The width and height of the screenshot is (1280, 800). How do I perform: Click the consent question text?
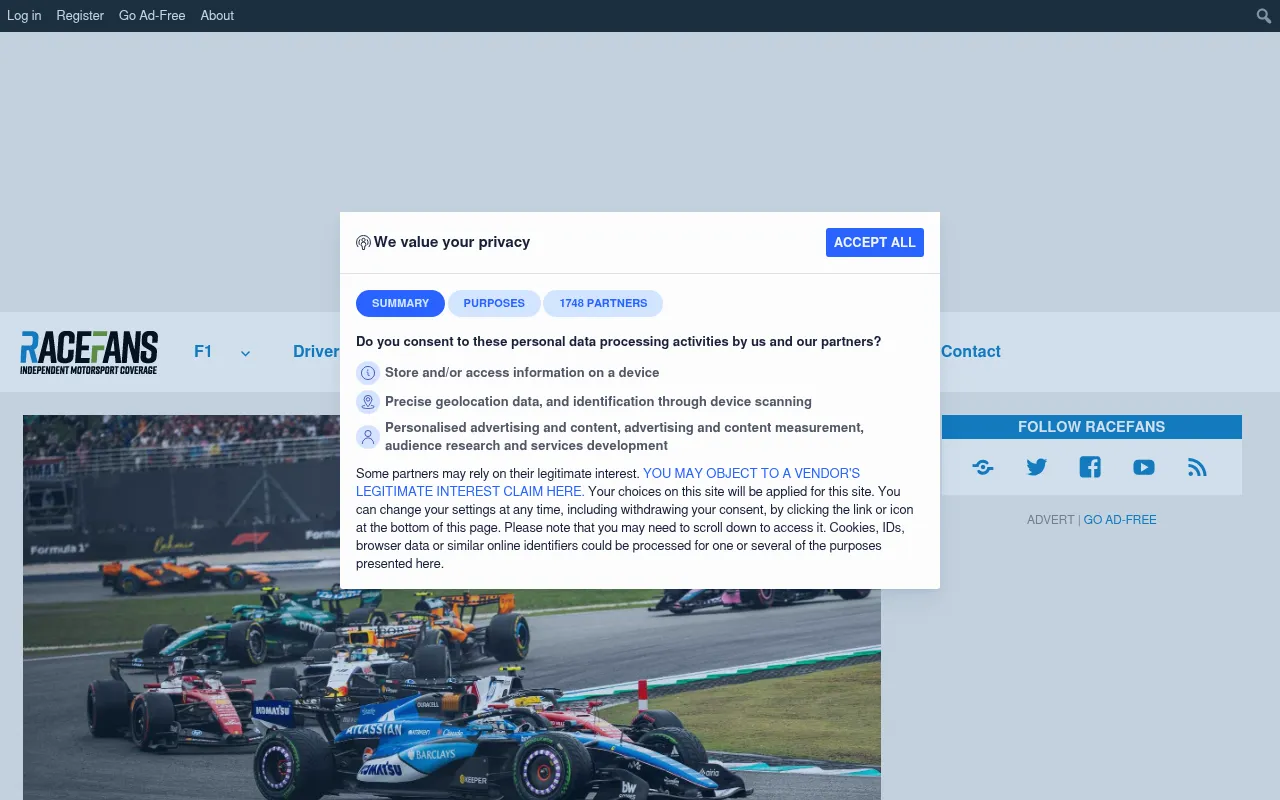point(619,342)
